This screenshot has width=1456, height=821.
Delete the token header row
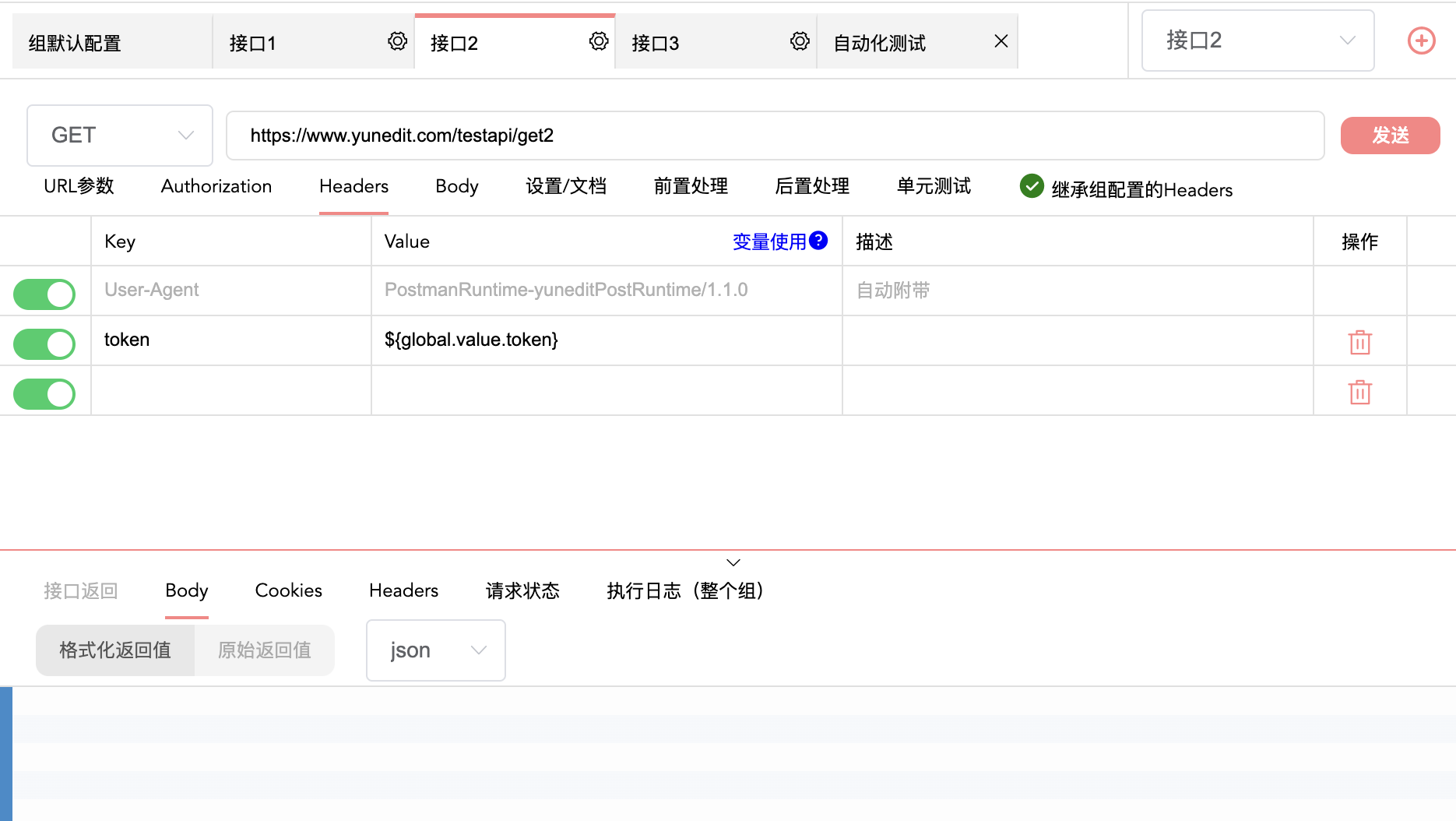pos(1359,341)
